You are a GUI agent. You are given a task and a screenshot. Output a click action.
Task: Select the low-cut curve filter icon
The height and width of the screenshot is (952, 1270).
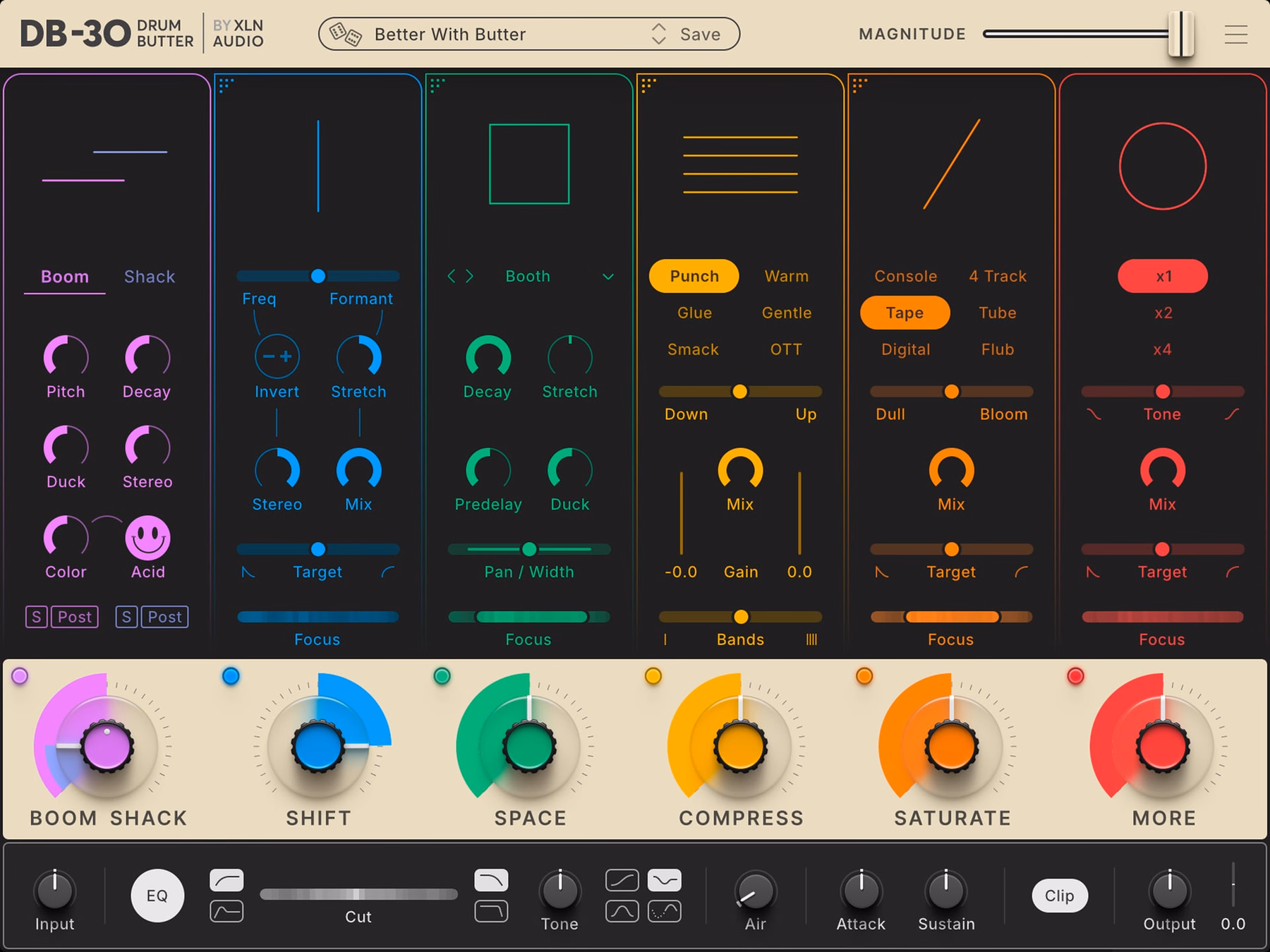click(x=226, y=880)
